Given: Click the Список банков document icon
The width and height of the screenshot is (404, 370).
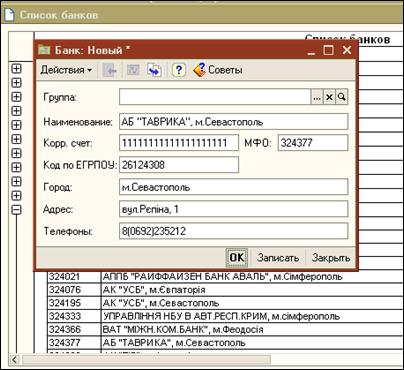Looking at the screenshot, I should pos(9,15).
